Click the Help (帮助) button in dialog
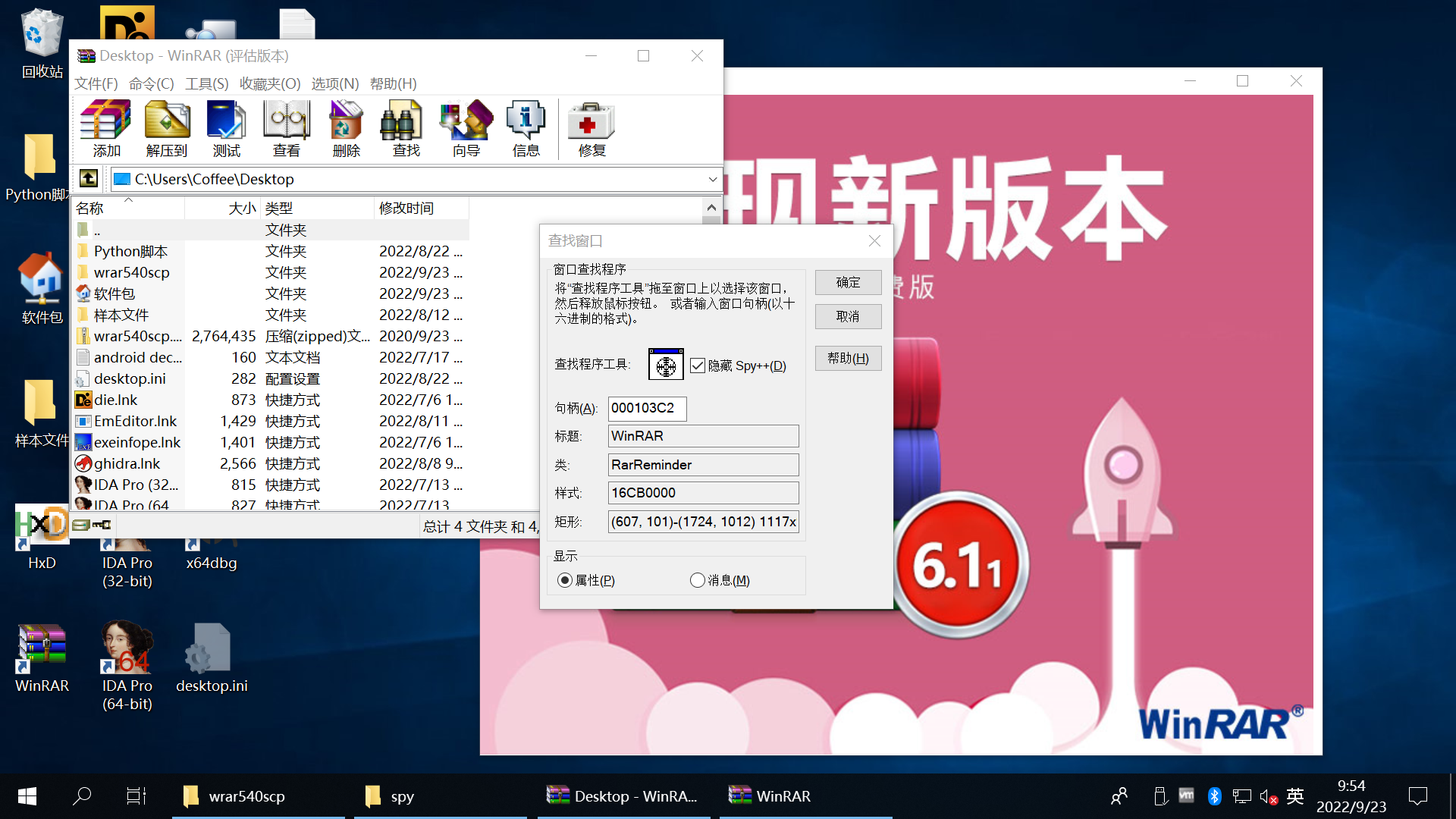The image size is (1456, 819). (848, 358)
